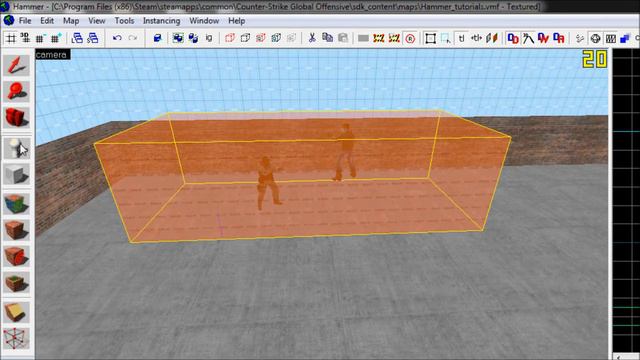Screen dimensions: 640x360
Task: Click the Load Window State icon
Action: click(77, 38)
